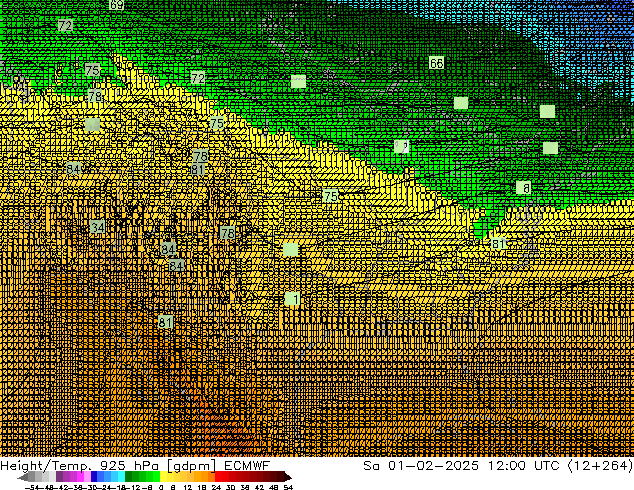Click the '[gdpm]' unit label
Viewport: 634px width, 490px height.
pos(192,466)
